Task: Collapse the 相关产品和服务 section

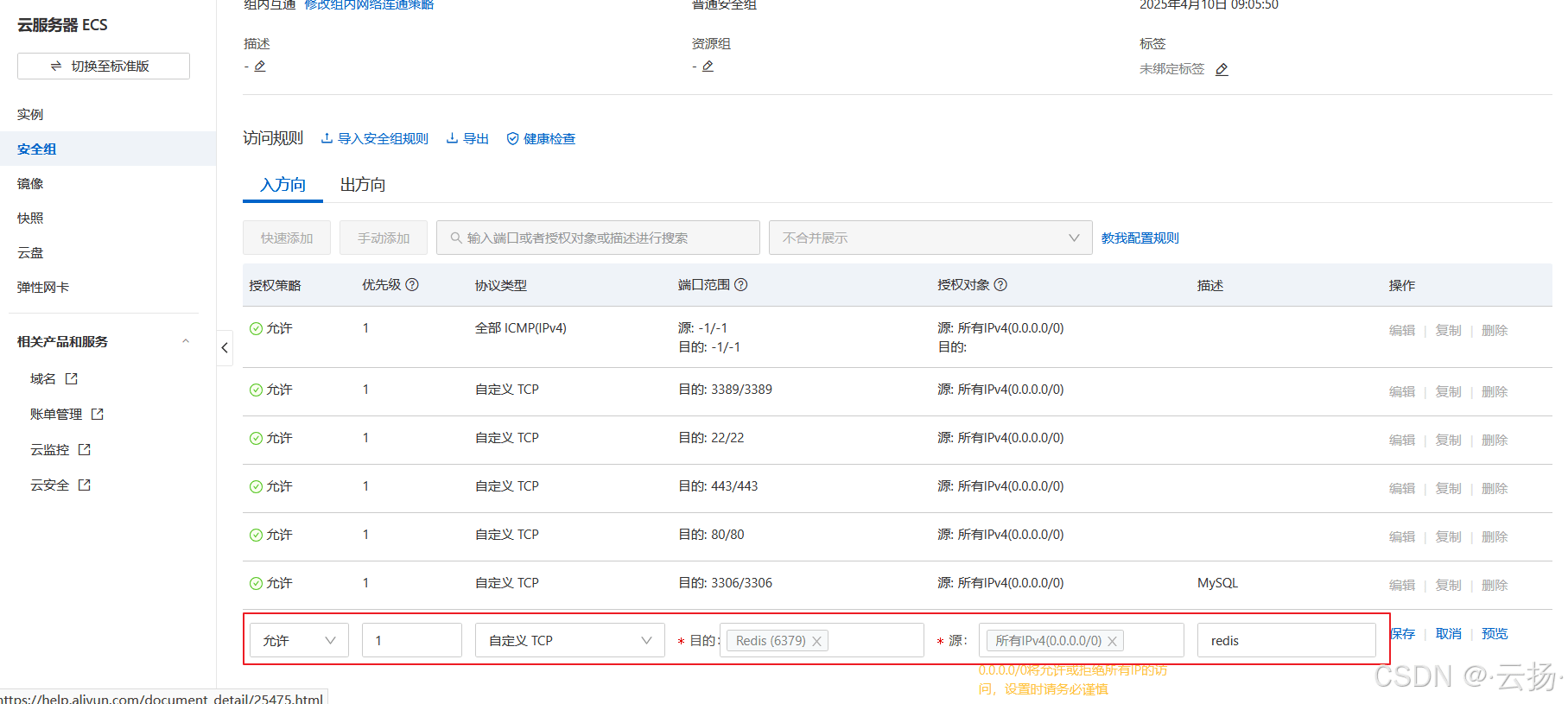Action: click(185, 342)
